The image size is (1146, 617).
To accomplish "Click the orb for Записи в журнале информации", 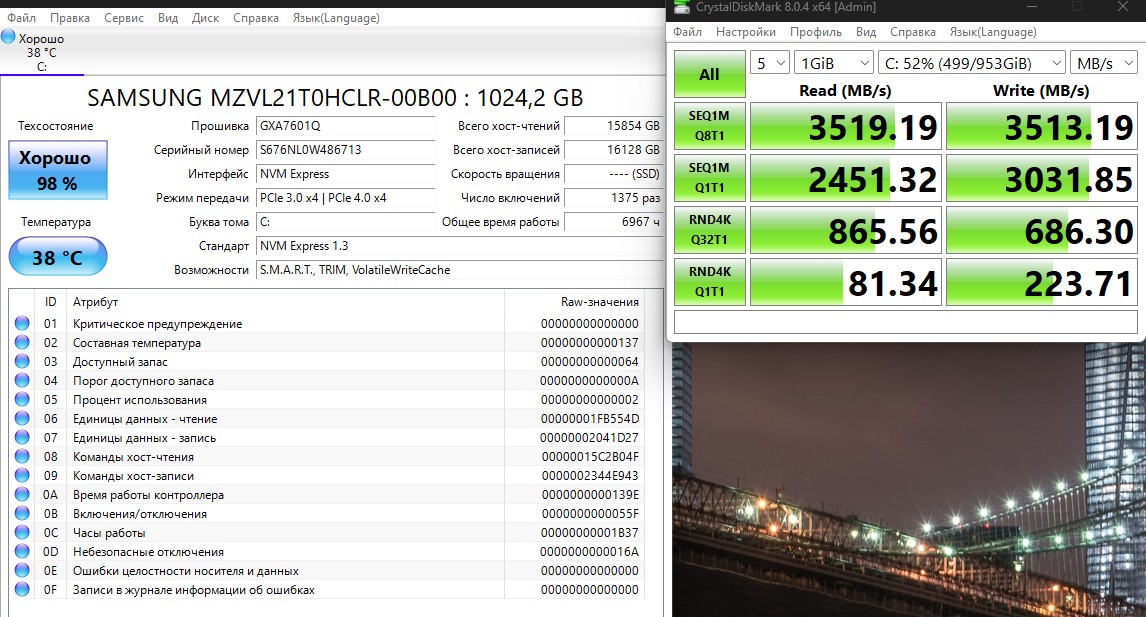I will tap(22, 589).
